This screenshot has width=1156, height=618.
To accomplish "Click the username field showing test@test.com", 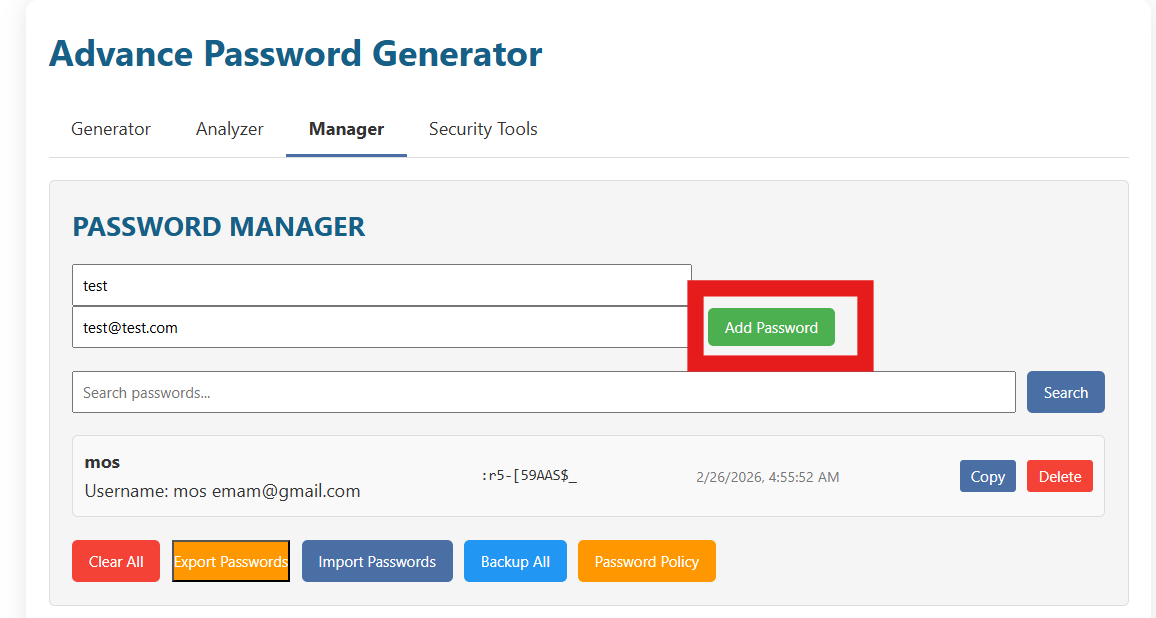I will [380, 327].
